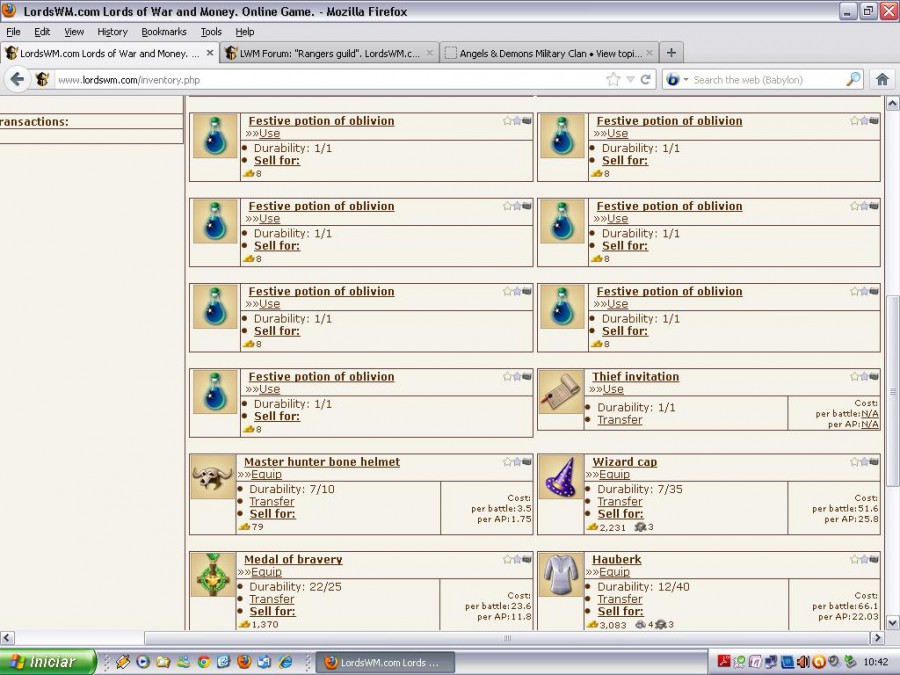Reload the current page
Image resolution: width=900 pixels, height=675 pixels.
(x=645, y=79)
